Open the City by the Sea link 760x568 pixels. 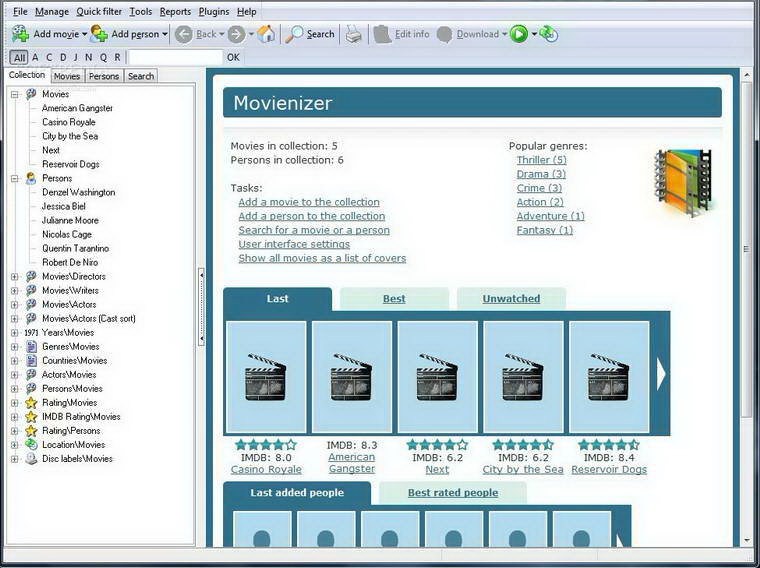tap(523, 469)
